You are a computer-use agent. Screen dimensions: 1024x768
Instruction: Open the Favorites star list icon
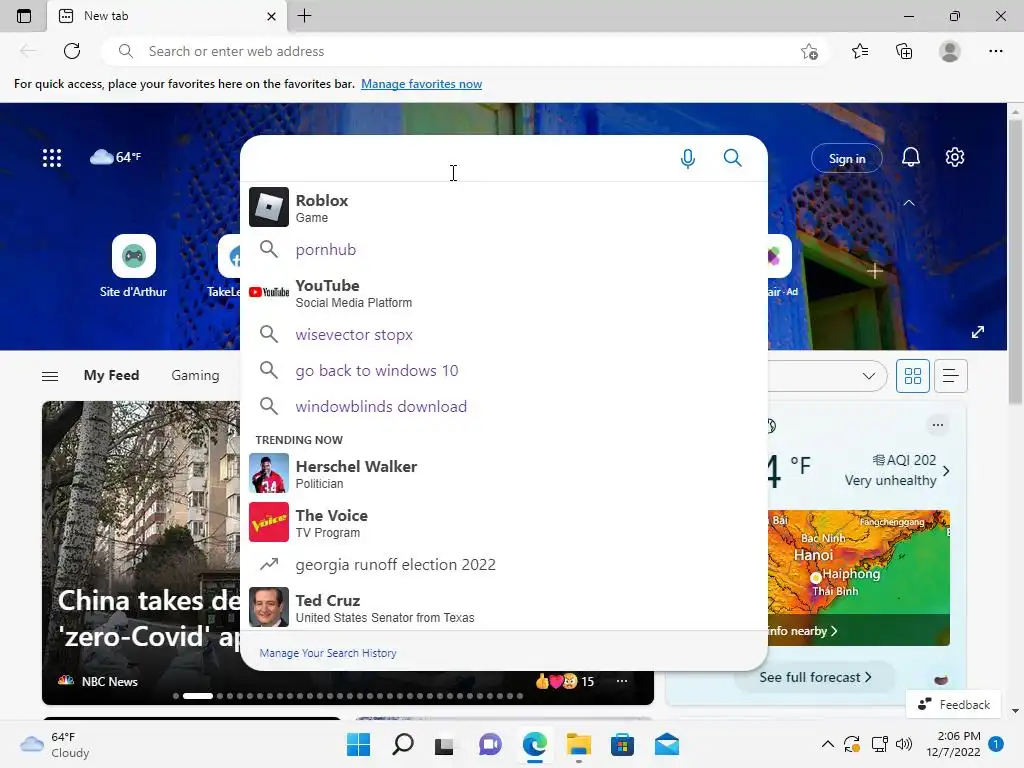tap(860, 51)
